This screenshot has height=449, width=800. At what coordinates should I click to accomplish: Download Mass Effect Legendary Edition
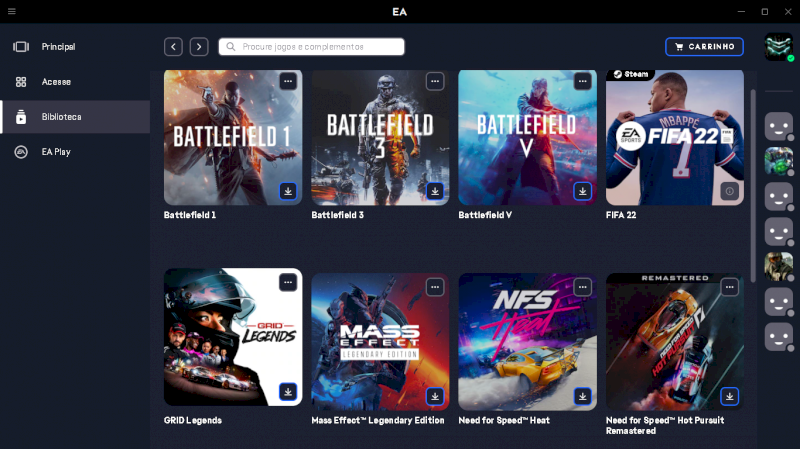coord(435,396)
